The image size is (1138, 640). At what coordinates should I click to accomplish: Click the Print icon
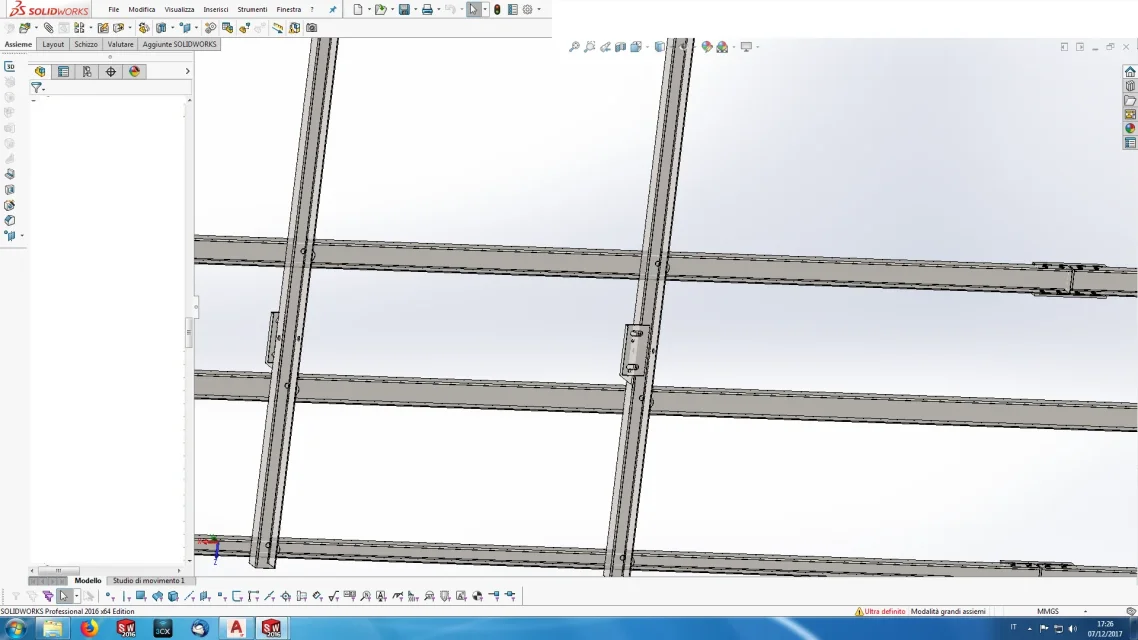427,9
